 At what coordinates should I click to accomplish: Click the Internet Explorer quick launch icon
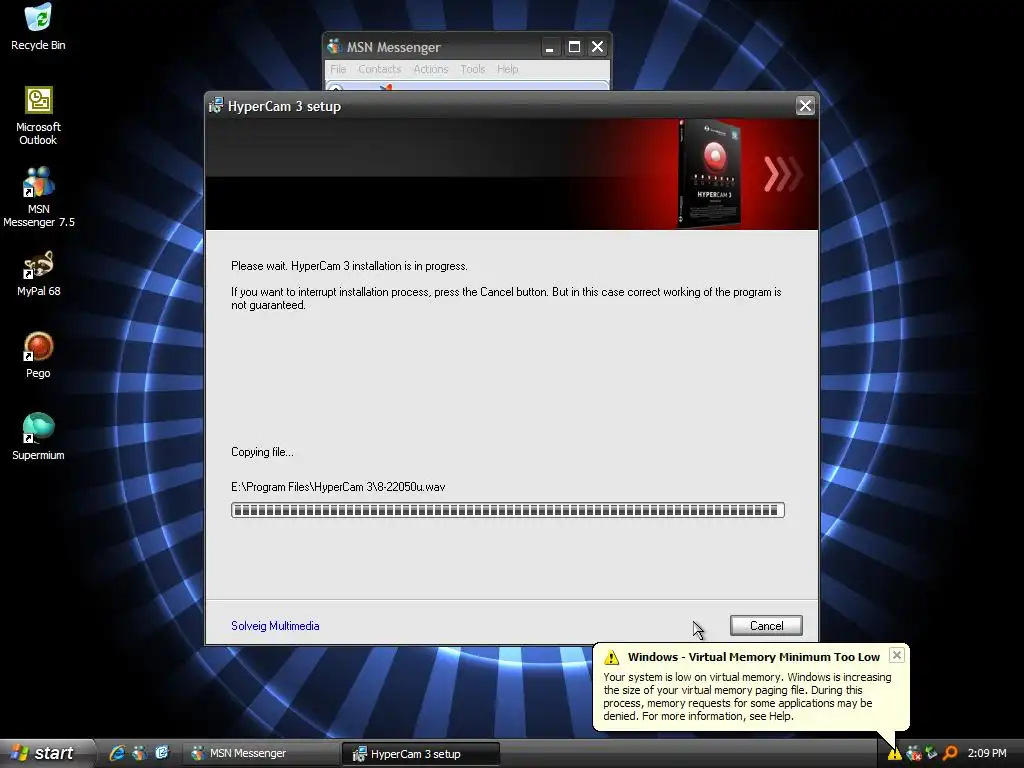tap(118, 753)
